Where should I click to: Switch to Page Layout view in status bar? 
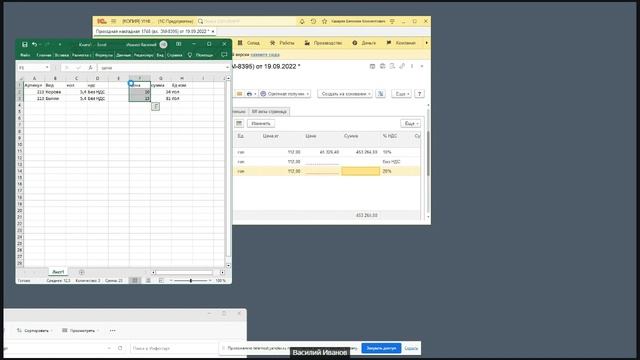[x=148, y=280]
